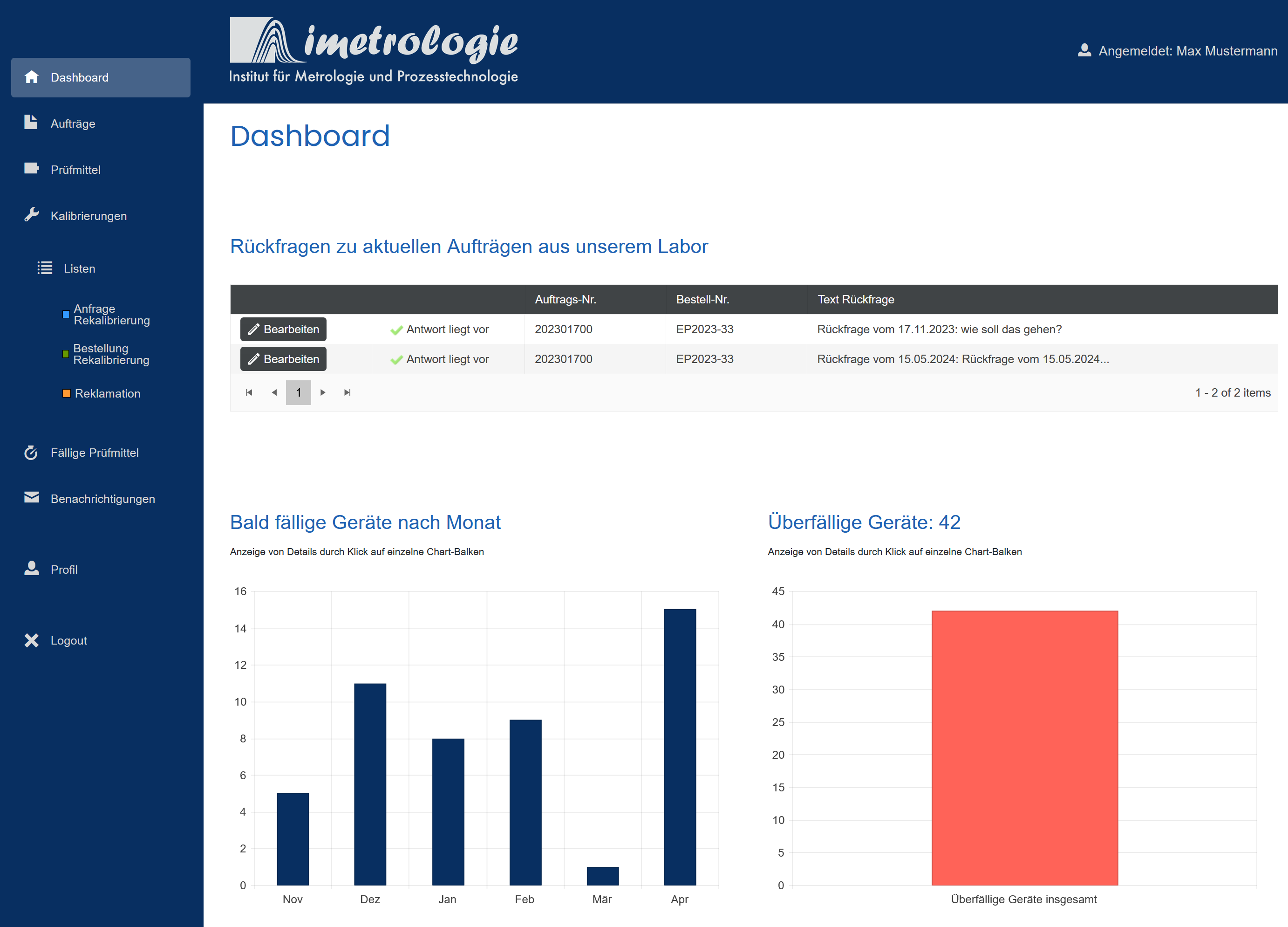Click 'Angemeldet: Max Mustermann' text

point(1188,51)
